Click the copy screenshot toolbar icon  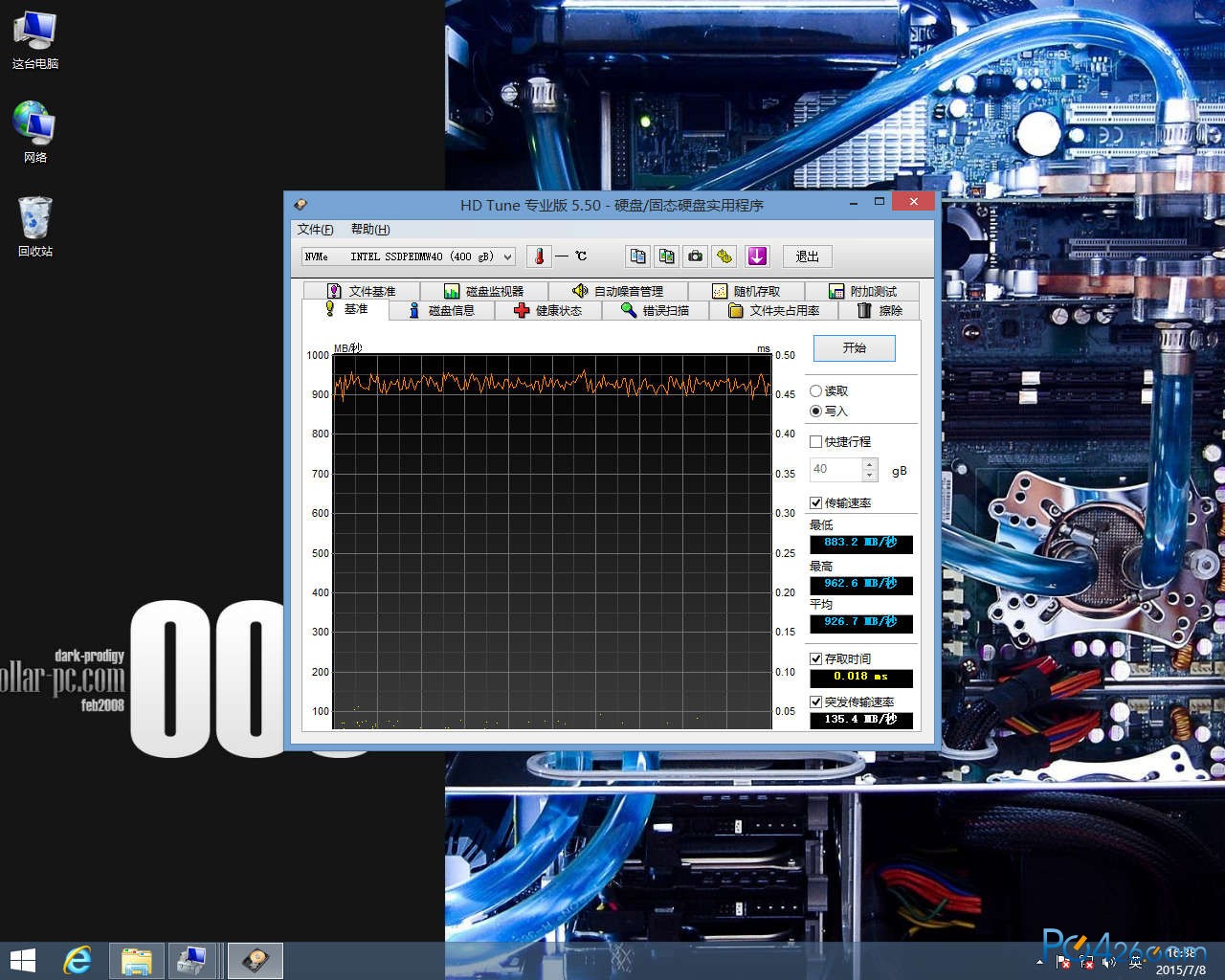click(667, 256)
